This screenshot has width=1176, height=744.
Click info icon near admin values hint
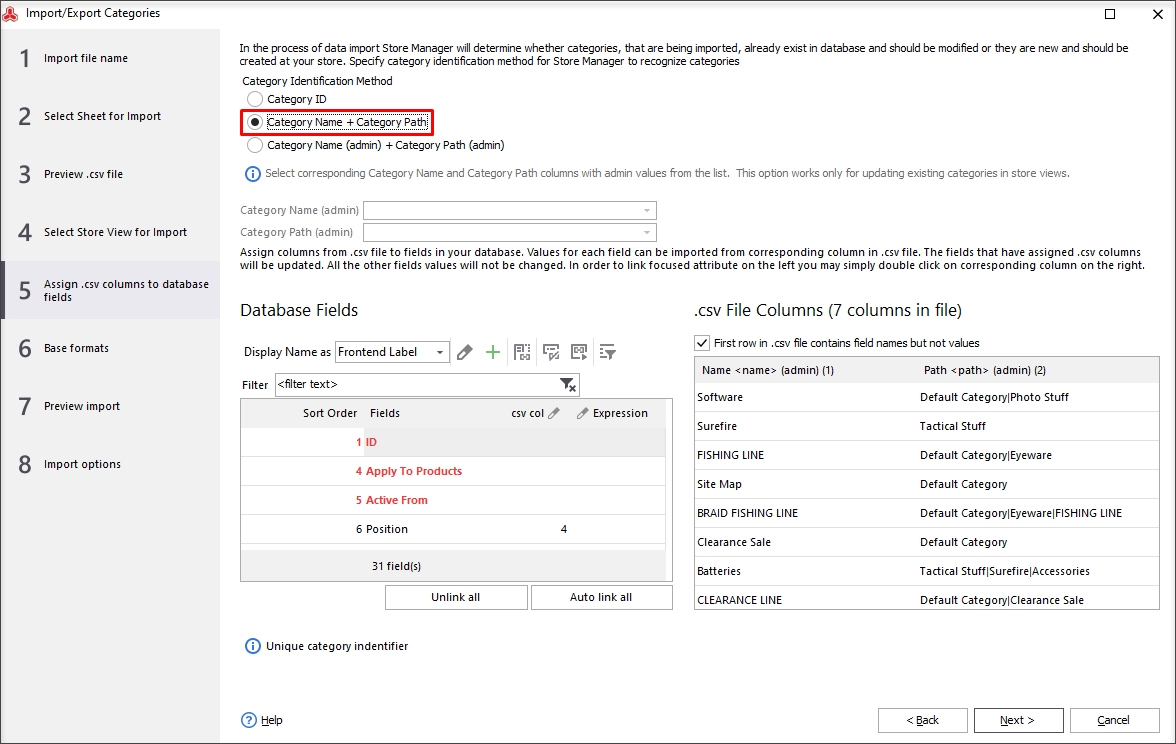[x=253, y=174]
